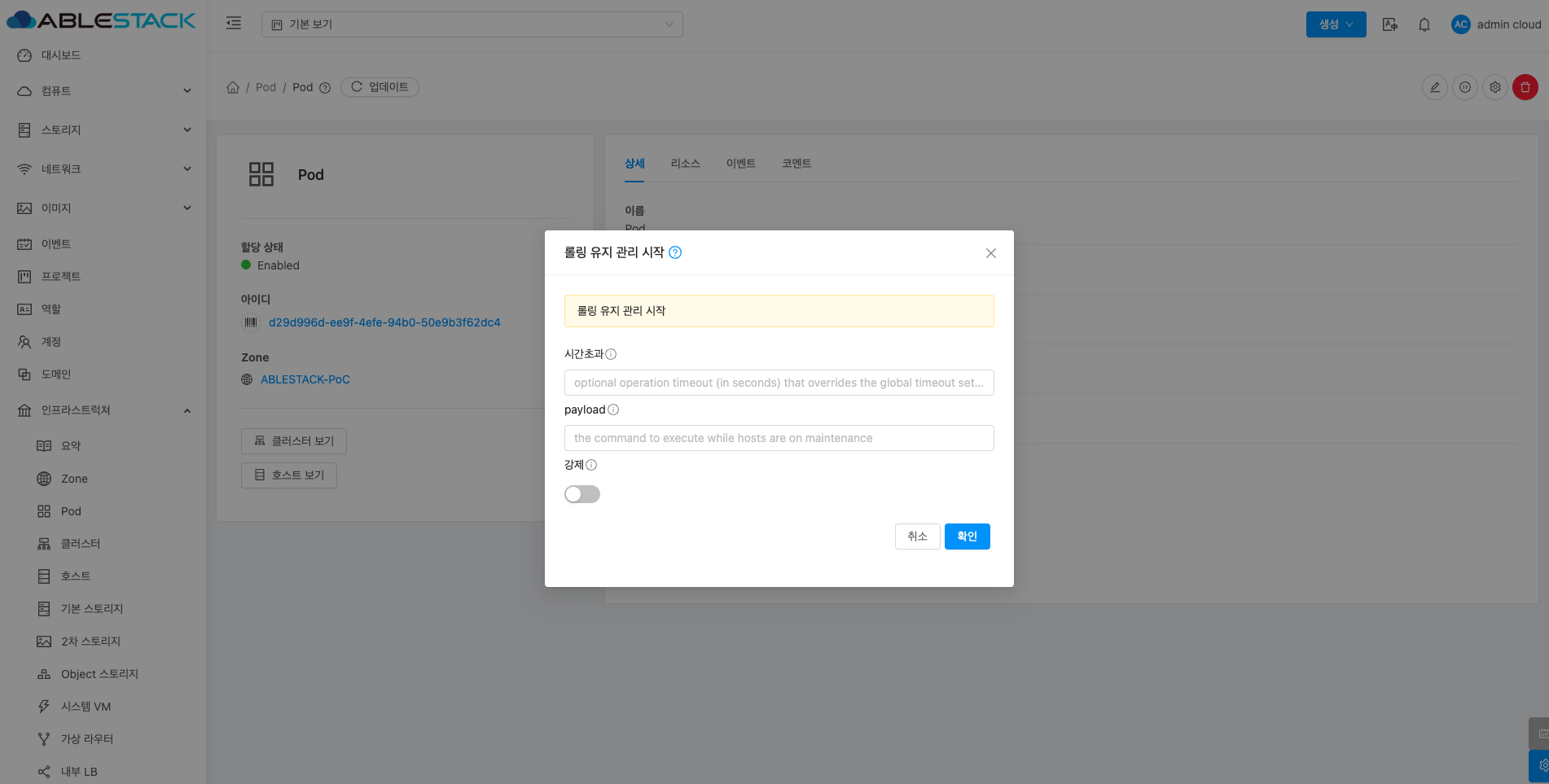Click the help icon beside dialog title
The image size is (1549, 784).
coord(675,252)
